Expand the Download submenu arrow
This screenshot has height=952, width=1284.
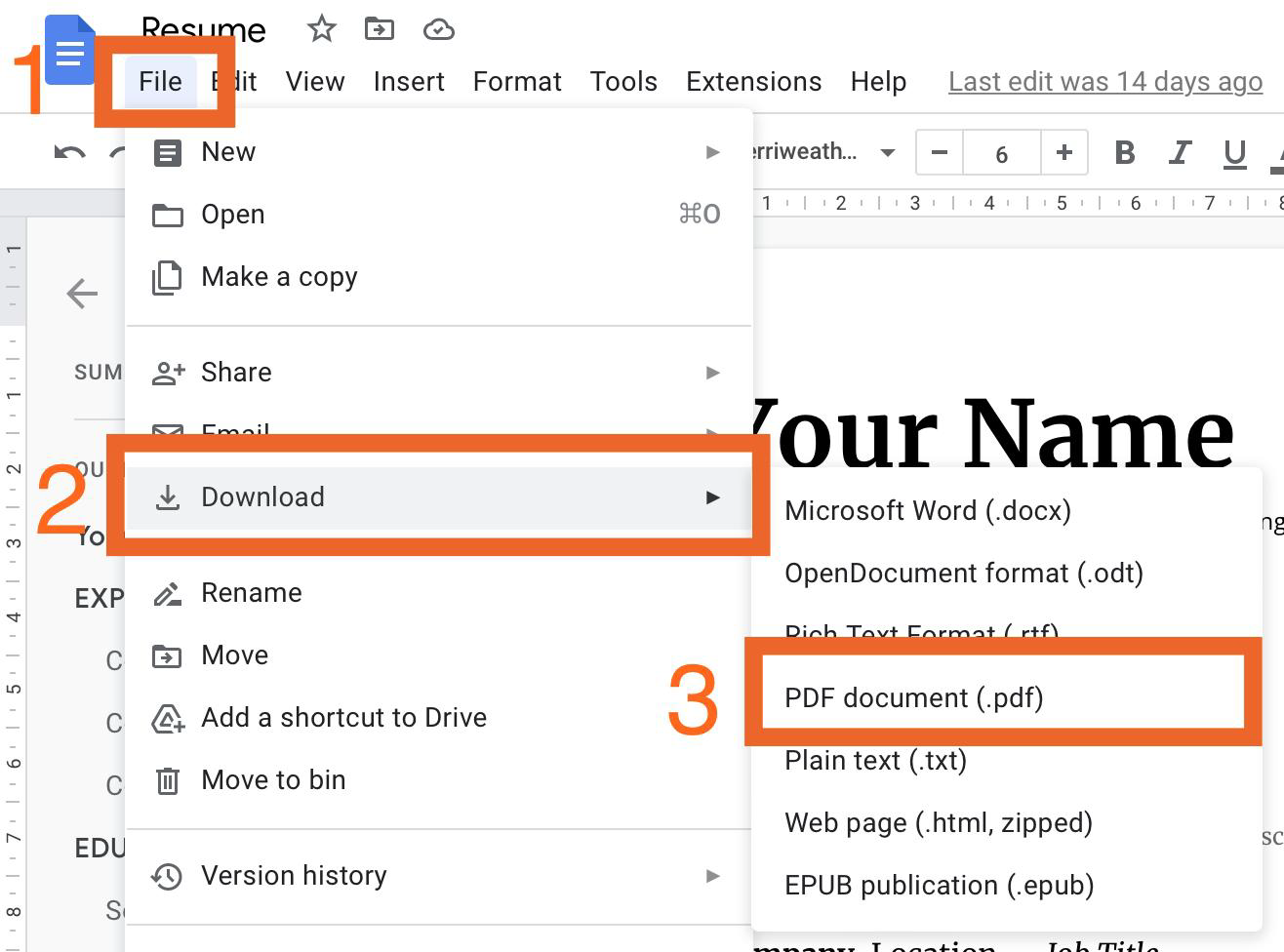tap(713, 497)
